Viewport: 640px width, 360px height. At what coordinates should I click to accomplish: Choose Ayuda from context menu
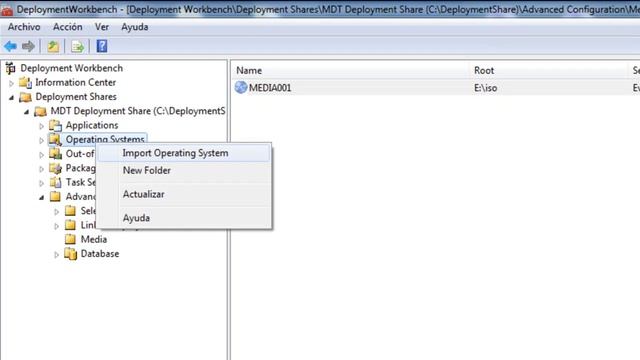coord(184,218)
